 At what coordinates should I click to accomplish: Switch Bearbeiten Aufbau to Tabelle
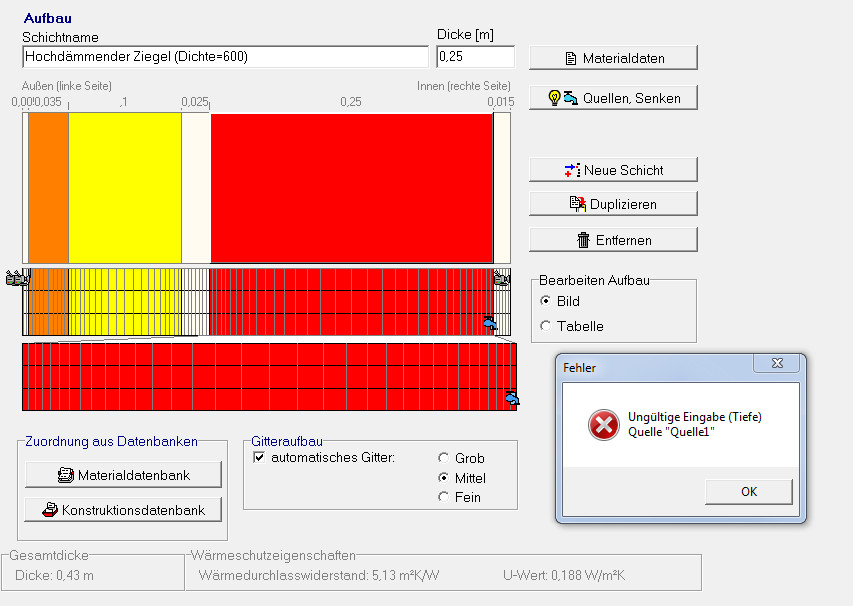[545, 326]
